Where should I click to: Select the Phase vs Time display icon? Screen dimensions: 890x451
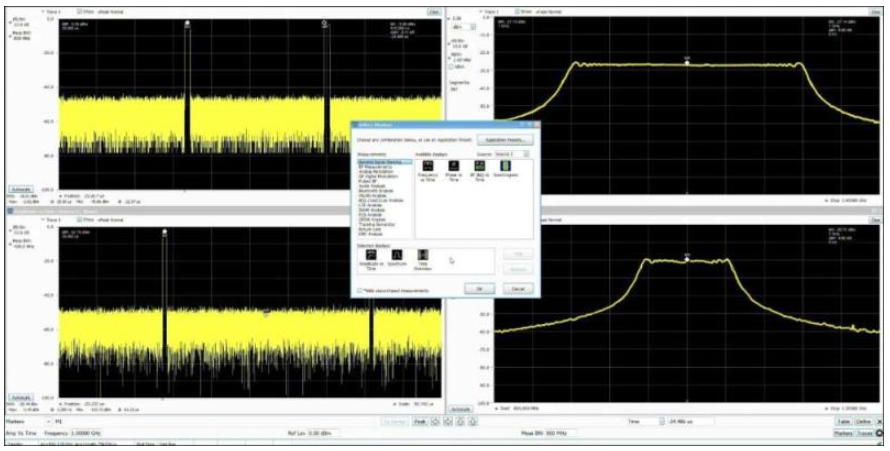454,166
